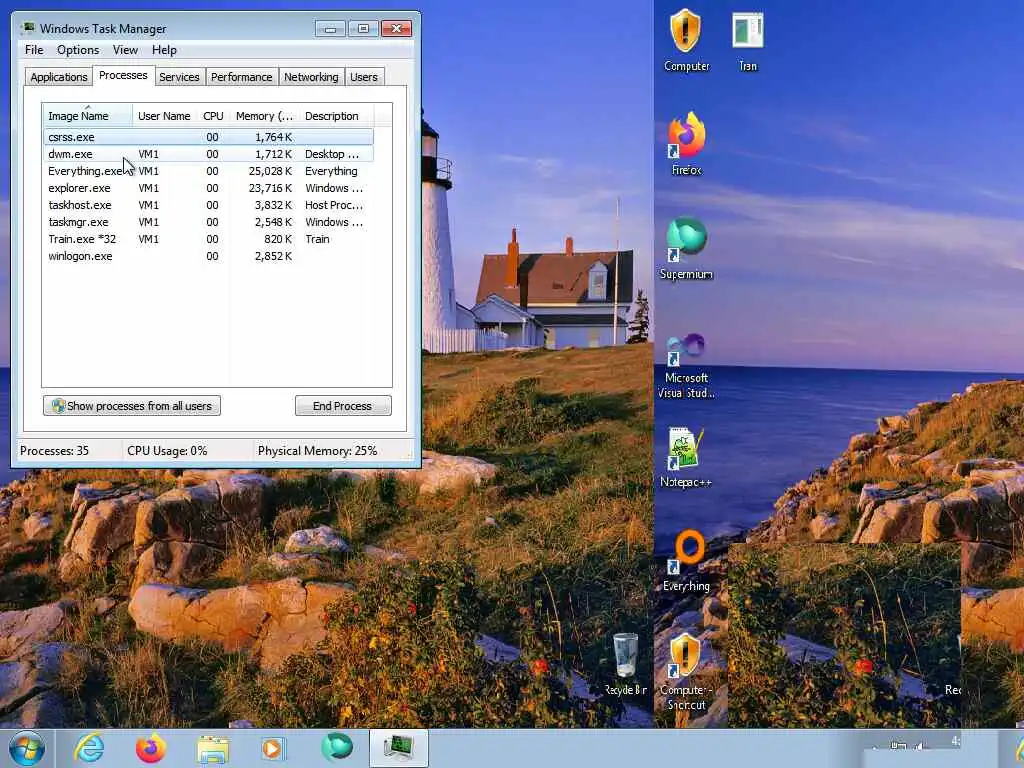
Task: Click the Desktop ... description of dwm.exe
Action: (332, 154)
